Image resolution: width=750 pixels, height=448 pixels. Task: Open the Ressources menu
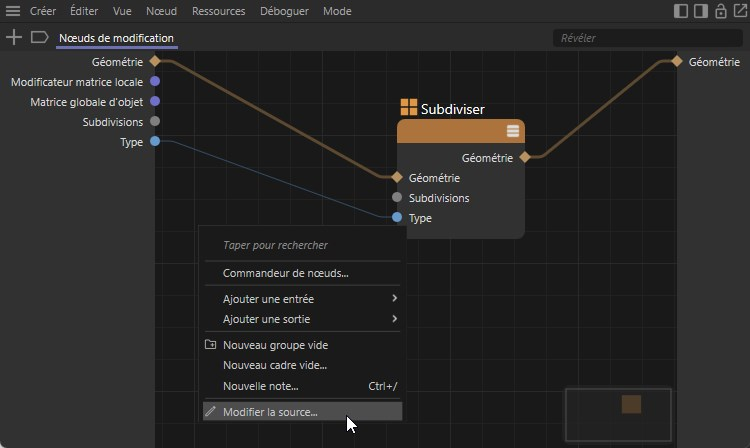coord(217,11)
